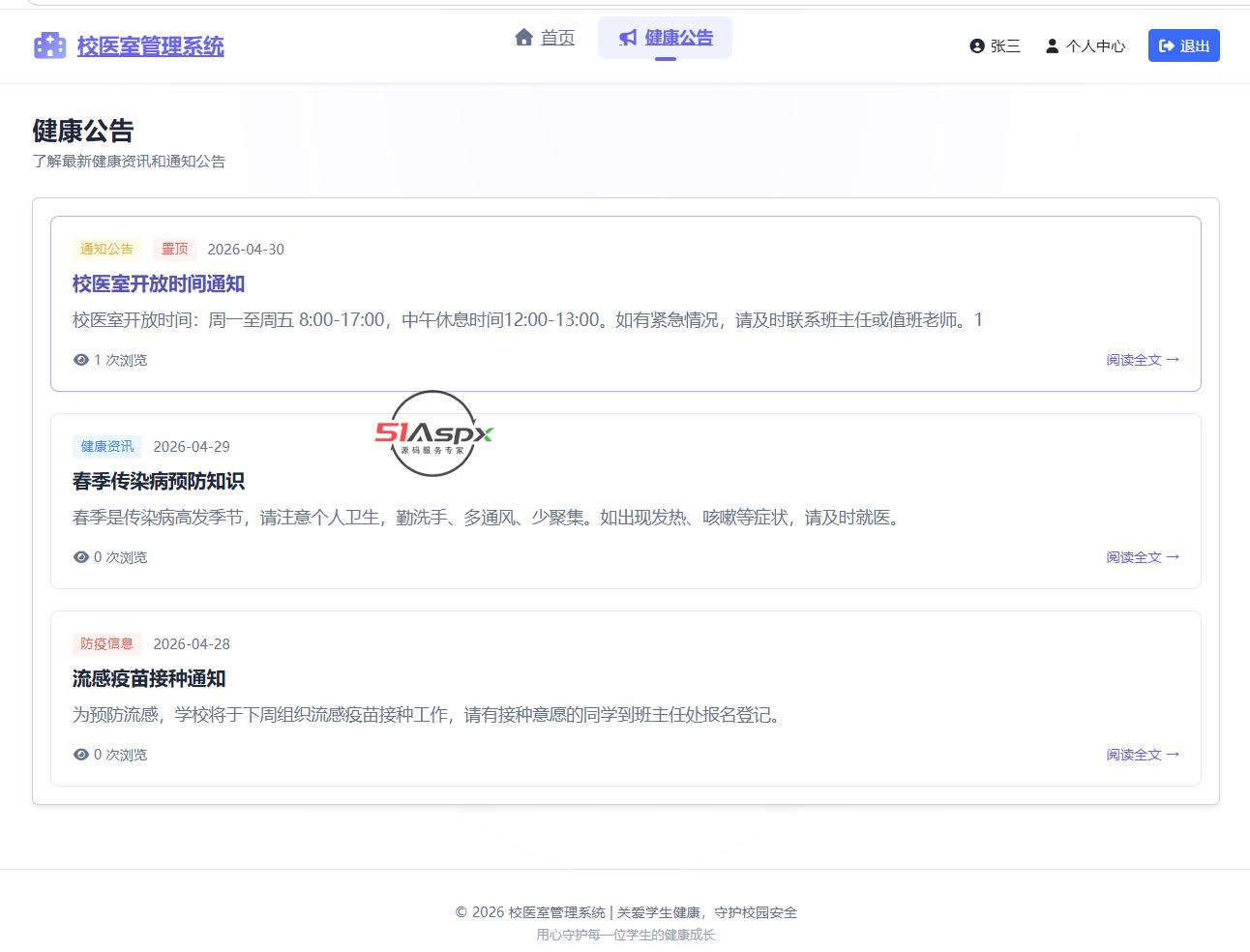Viewport: 1250px width, 952px height.
Task: Open the 春季传染病预防知识 announcement title
Action: 159,481
